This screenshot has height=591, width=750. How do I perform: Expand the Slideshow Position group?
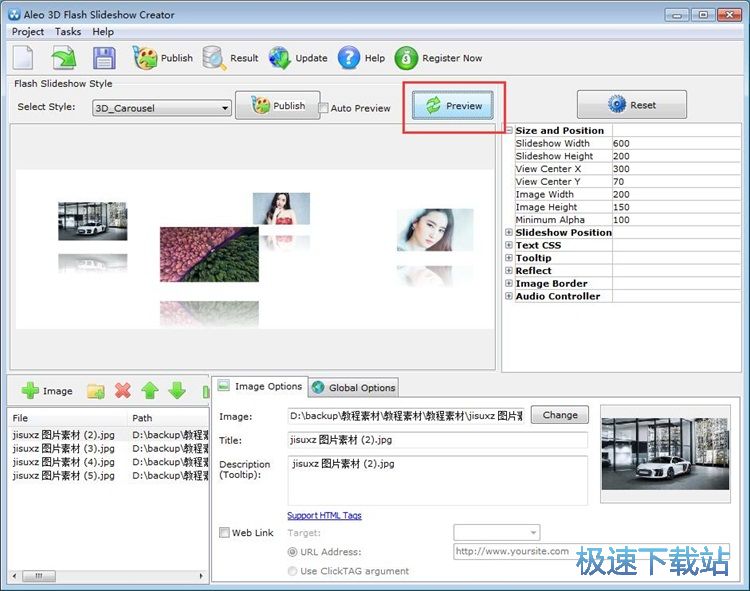pos(509,232)
